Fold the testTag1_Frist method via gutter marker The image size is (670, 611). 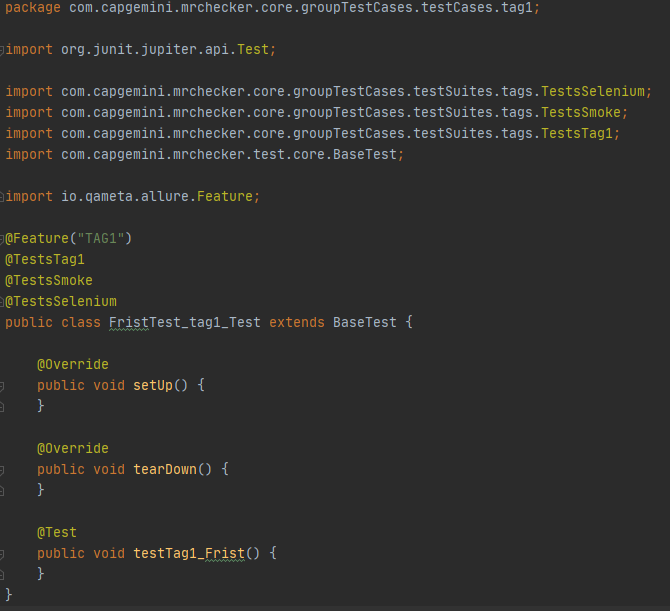point(3,553)
